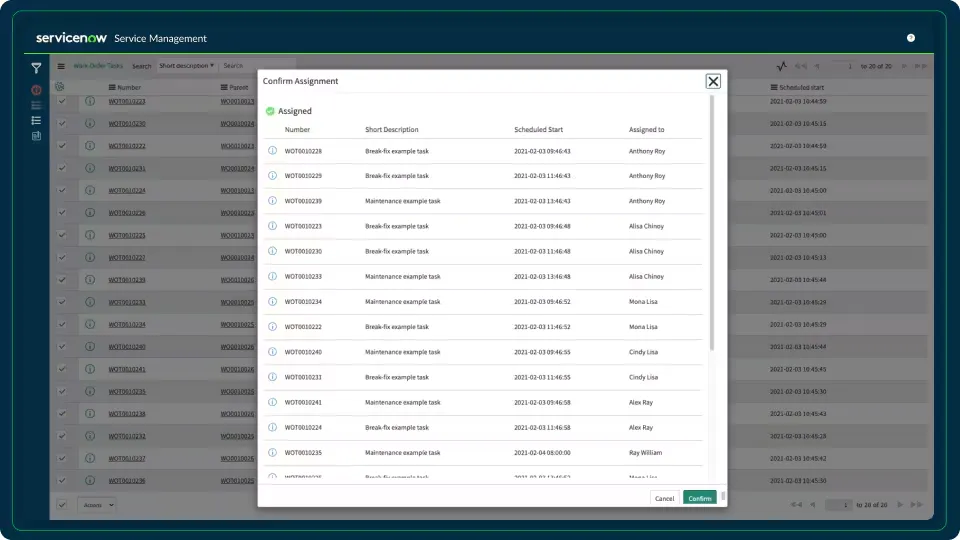
Task: Click the Assigned green check status icon
Action: [270, 111]
